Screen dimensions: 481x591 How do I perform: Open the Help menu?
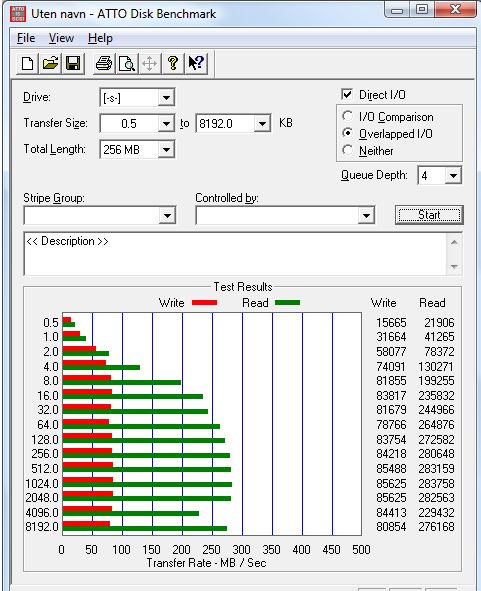[100, 38]
